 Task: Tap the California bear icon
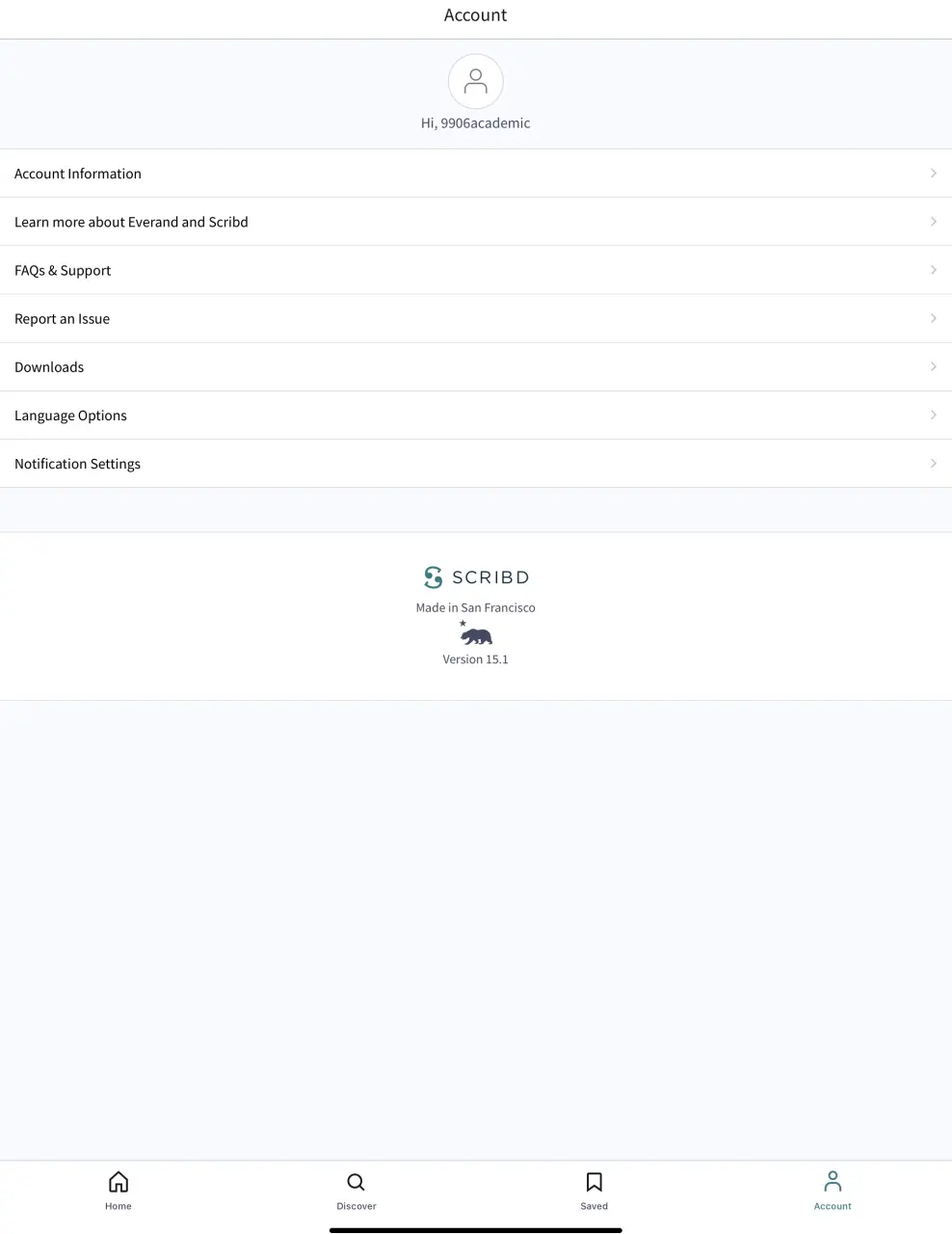tap(475, 633)
